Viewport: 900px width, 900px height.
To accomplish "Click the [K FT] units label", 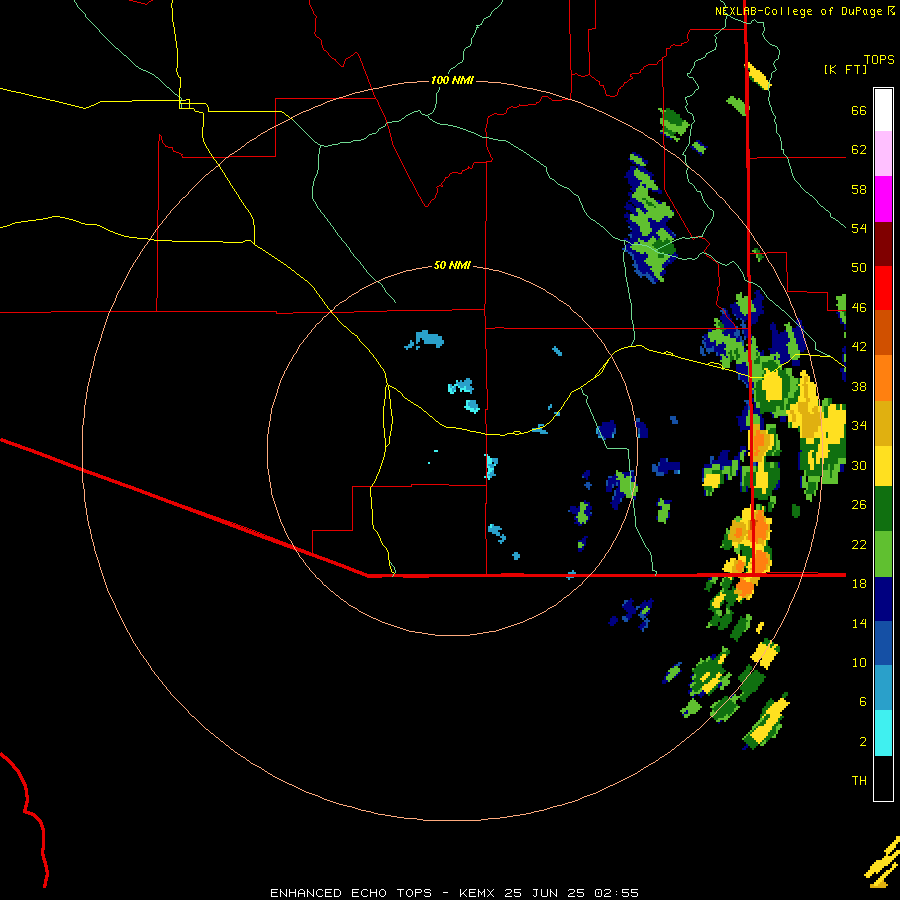I will [x=845, y=69].
